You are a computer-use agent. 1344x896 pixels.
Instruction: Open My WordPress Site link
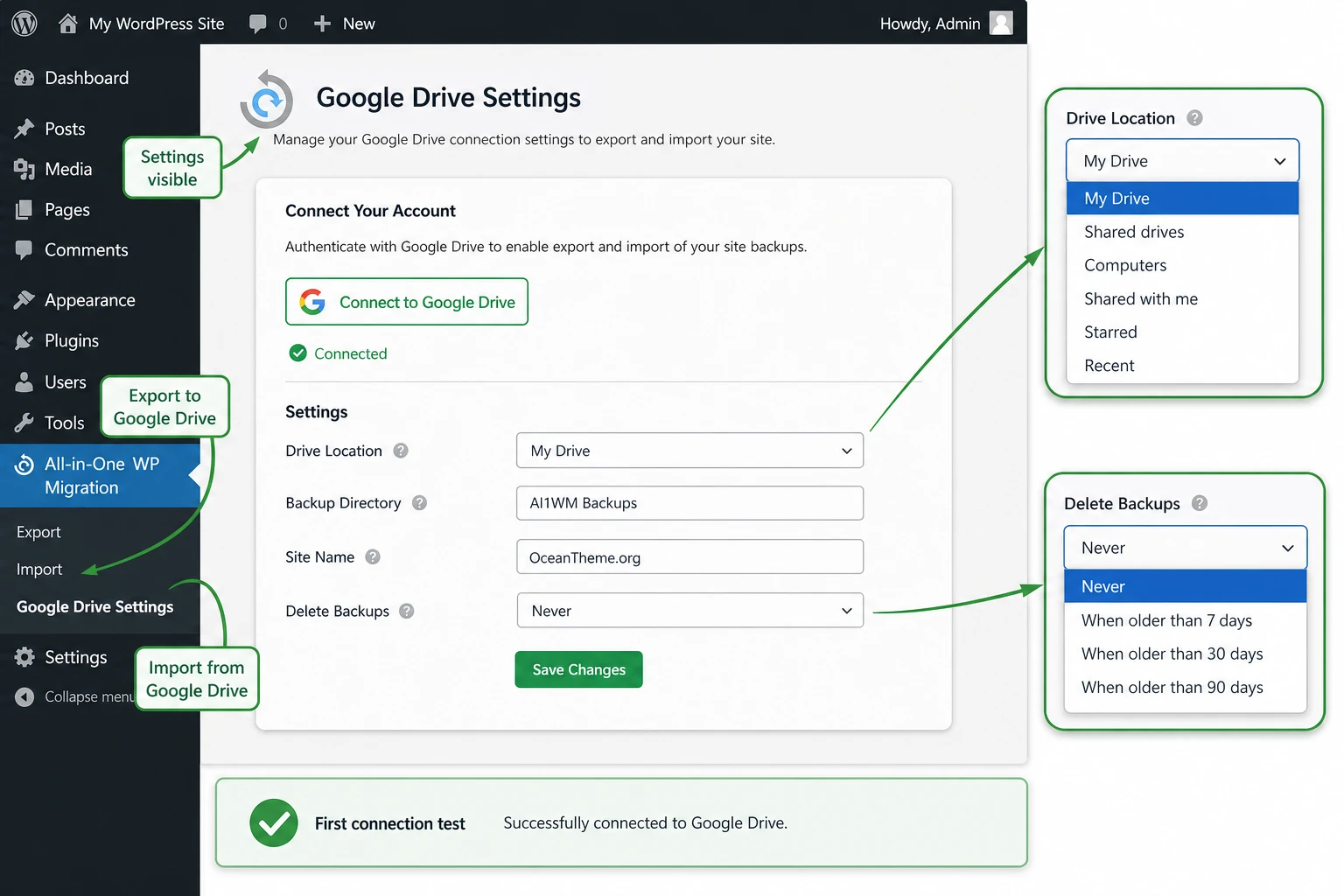tap(157, 24)
